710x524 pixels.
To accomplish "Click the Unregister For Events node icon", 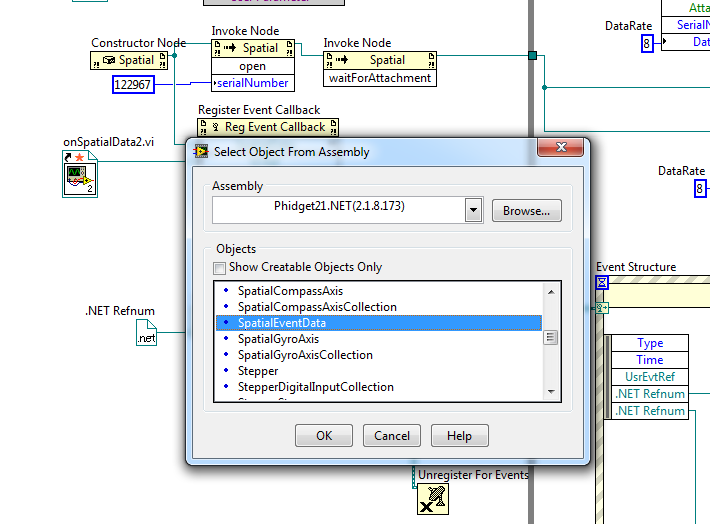I will click(432, 499).
